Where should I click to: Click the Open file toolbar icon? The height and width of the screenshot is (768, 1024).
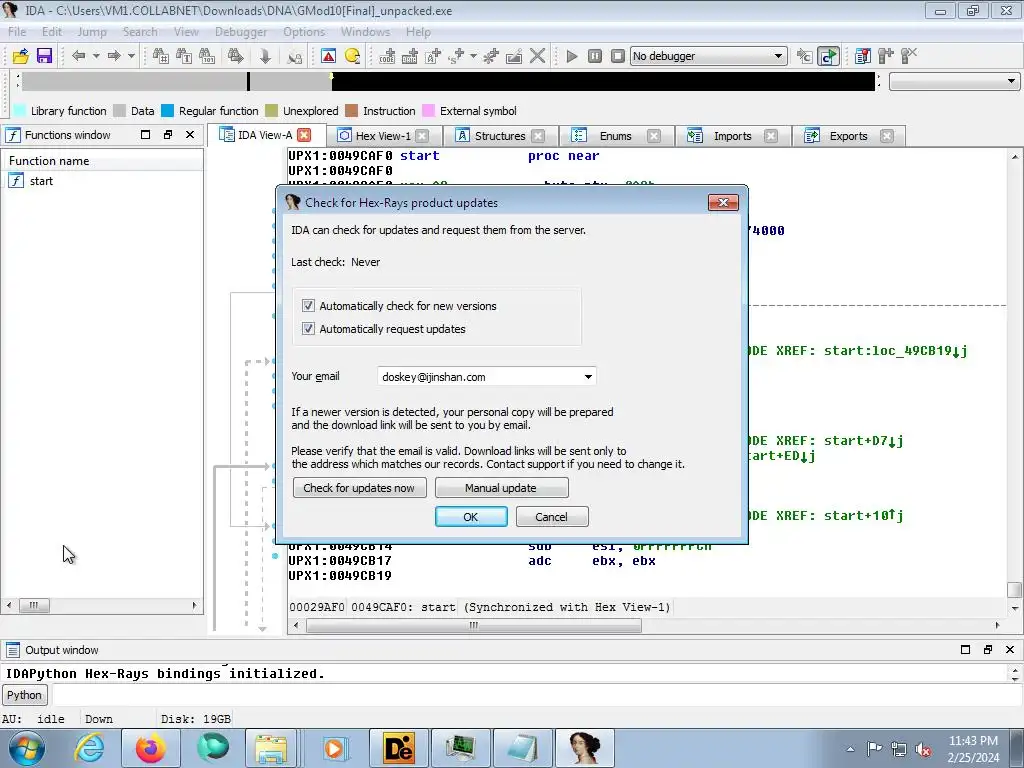pyautogui.click(x=20, y=56)
